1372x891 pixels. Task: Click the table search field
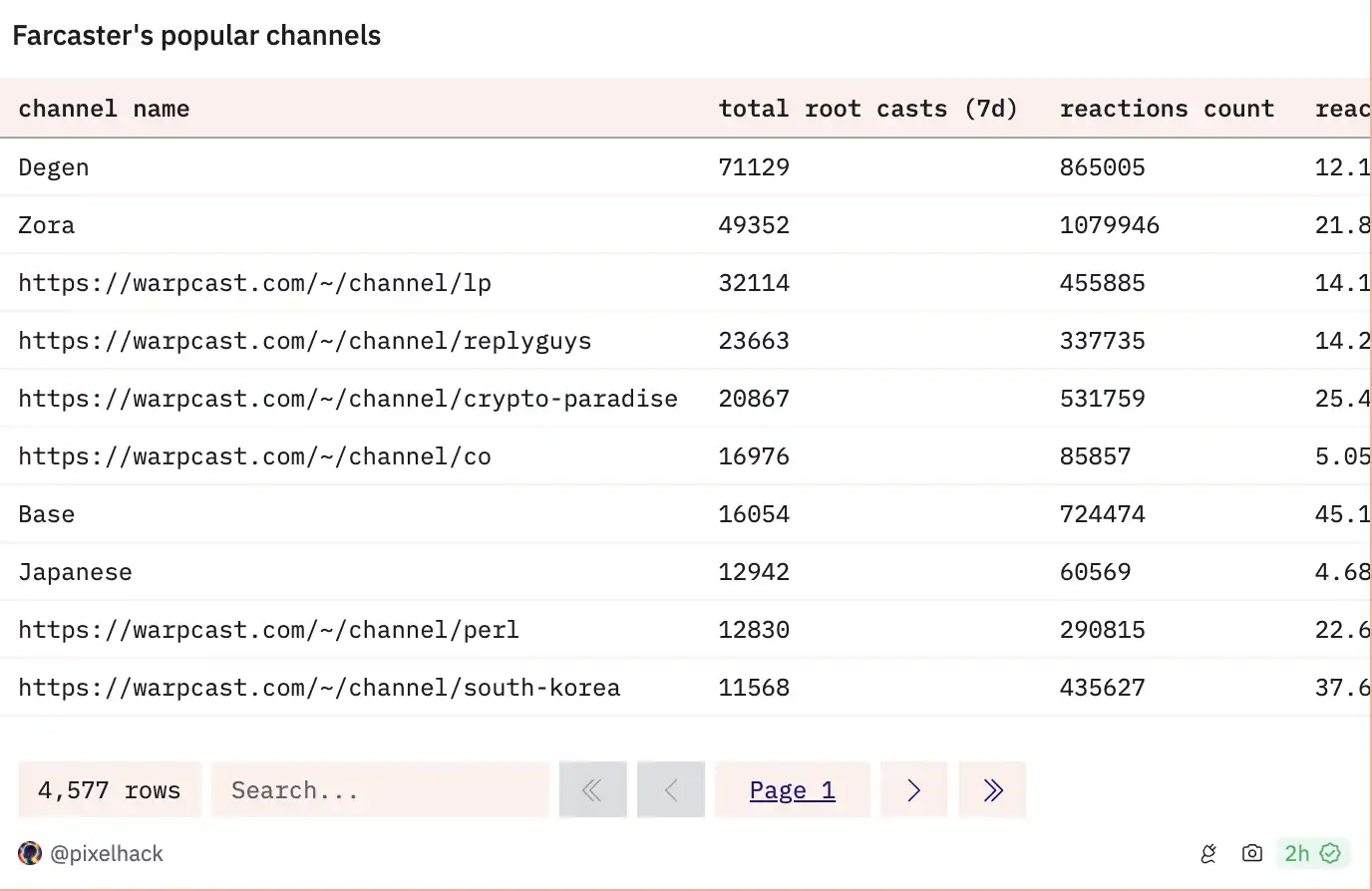(x=380, y=790)
